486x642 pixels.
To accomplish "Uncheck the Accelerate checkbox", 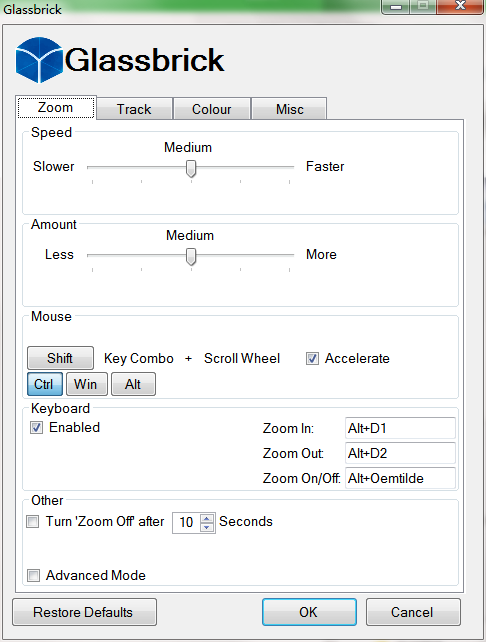I will pyautogui.click(x=312, y=359).
